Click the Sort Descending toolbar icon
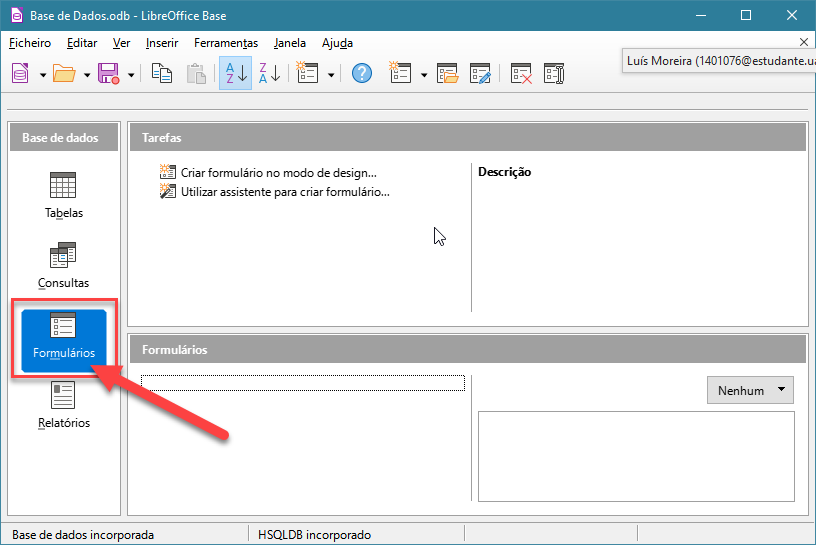 pyautogui.click(x=269, y=73)
